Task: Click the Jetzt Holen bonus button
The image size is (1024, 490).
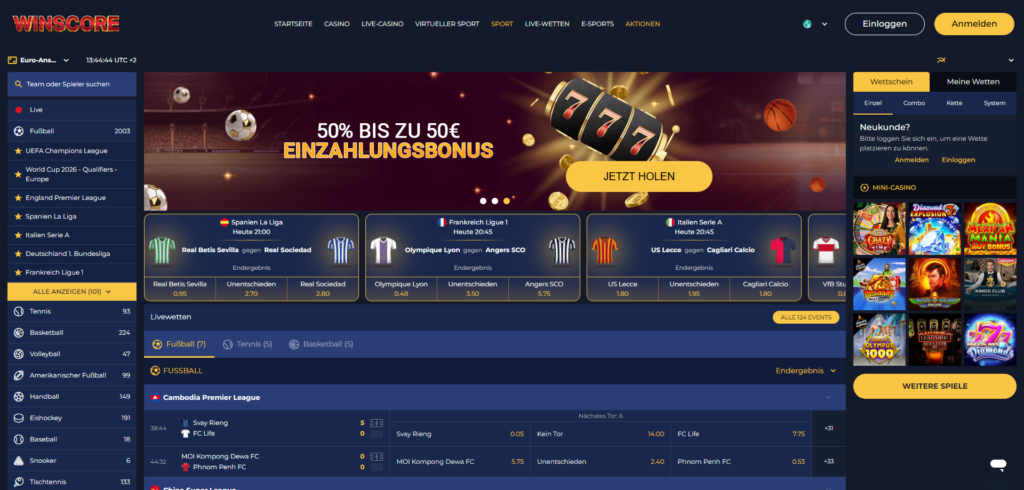Action: pyautogui.click(x=639, y=176)
